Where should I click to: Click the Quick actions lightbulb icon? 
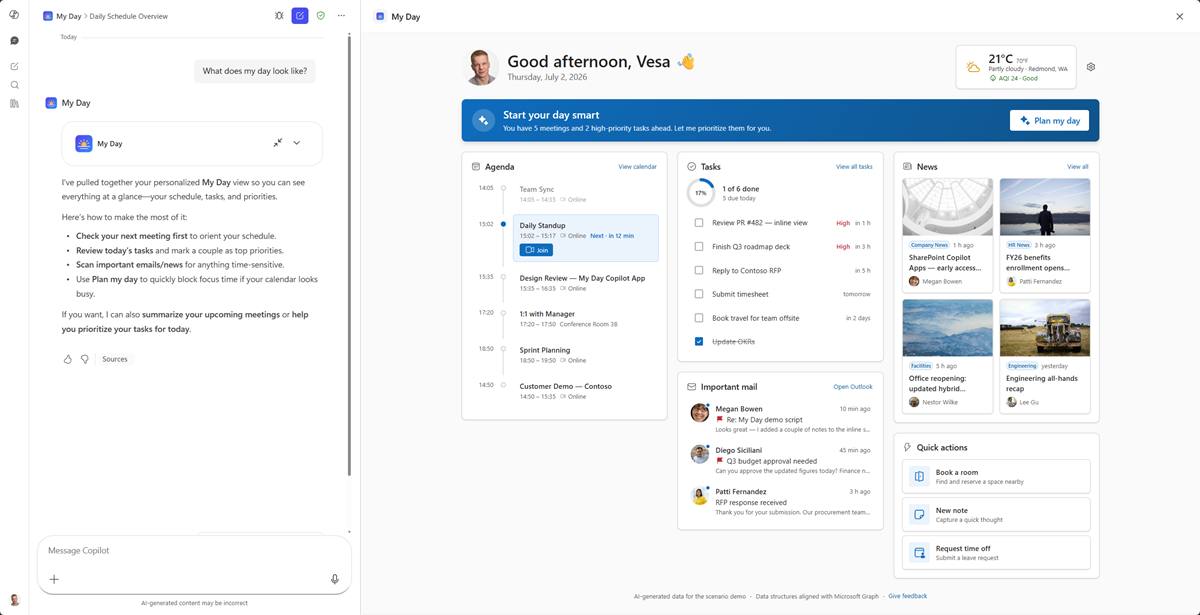click(907, 448)
